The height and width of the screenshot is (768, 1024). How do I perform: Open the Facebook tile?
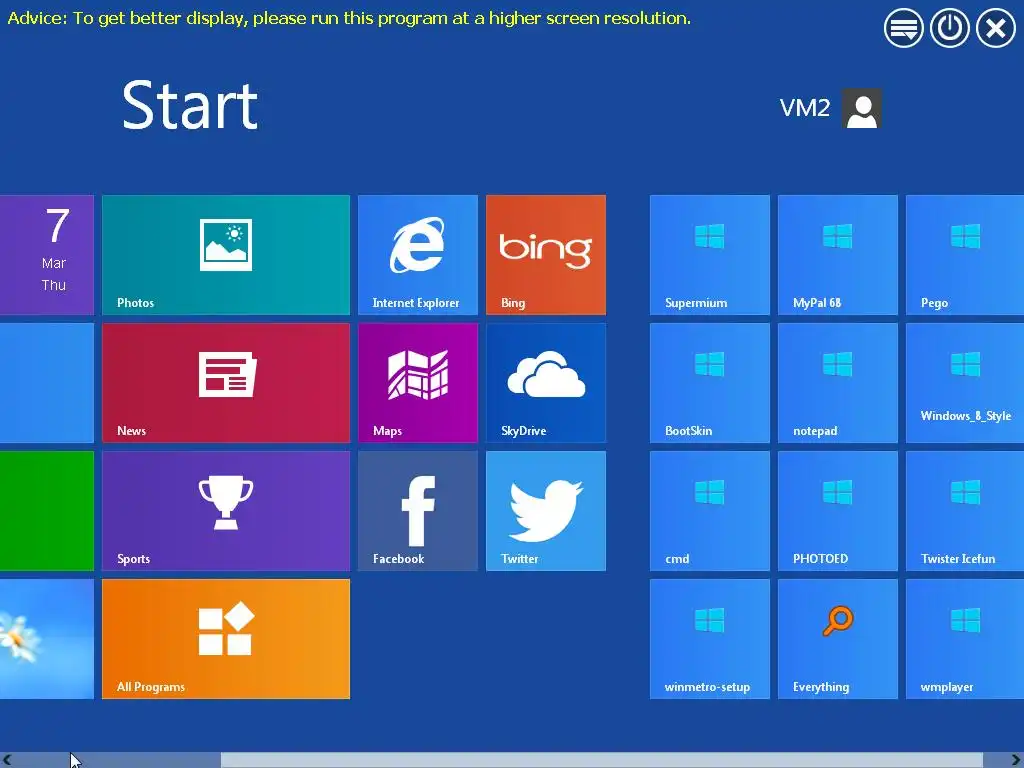(x=418, y=511)
